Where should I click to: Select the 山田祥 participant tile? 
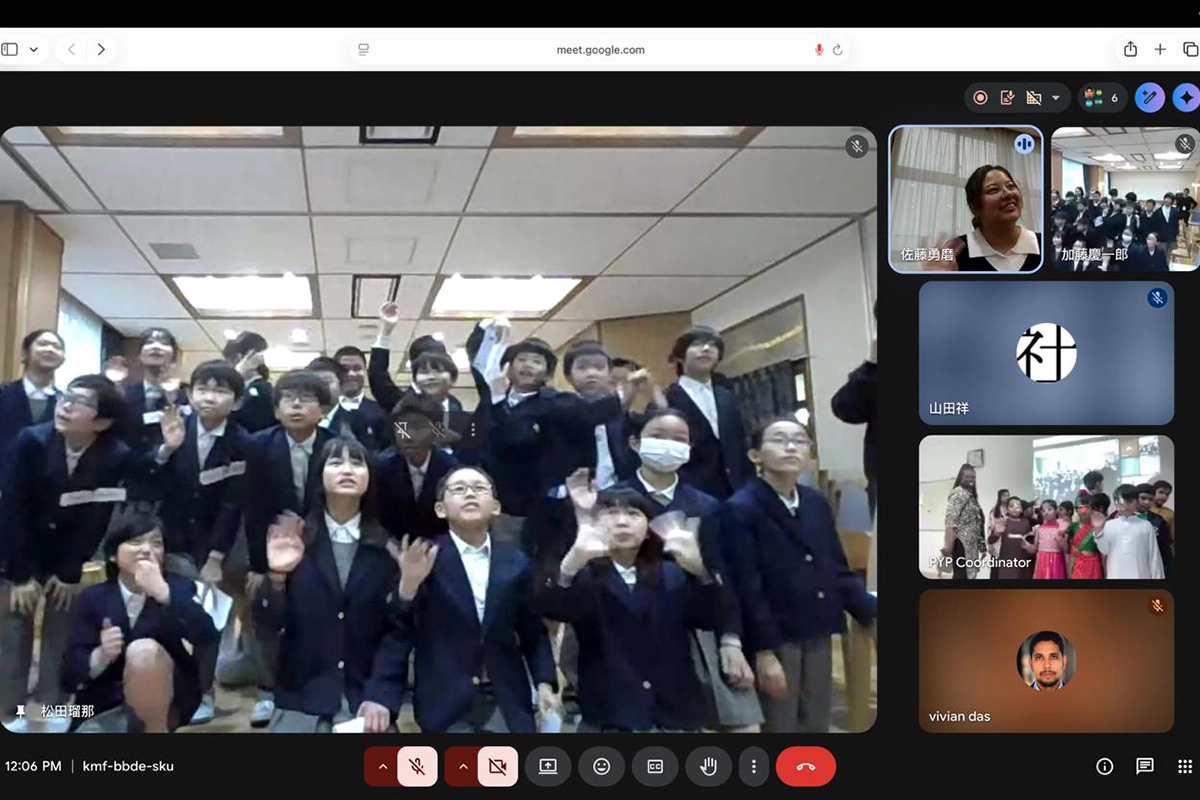[1046, 353]
